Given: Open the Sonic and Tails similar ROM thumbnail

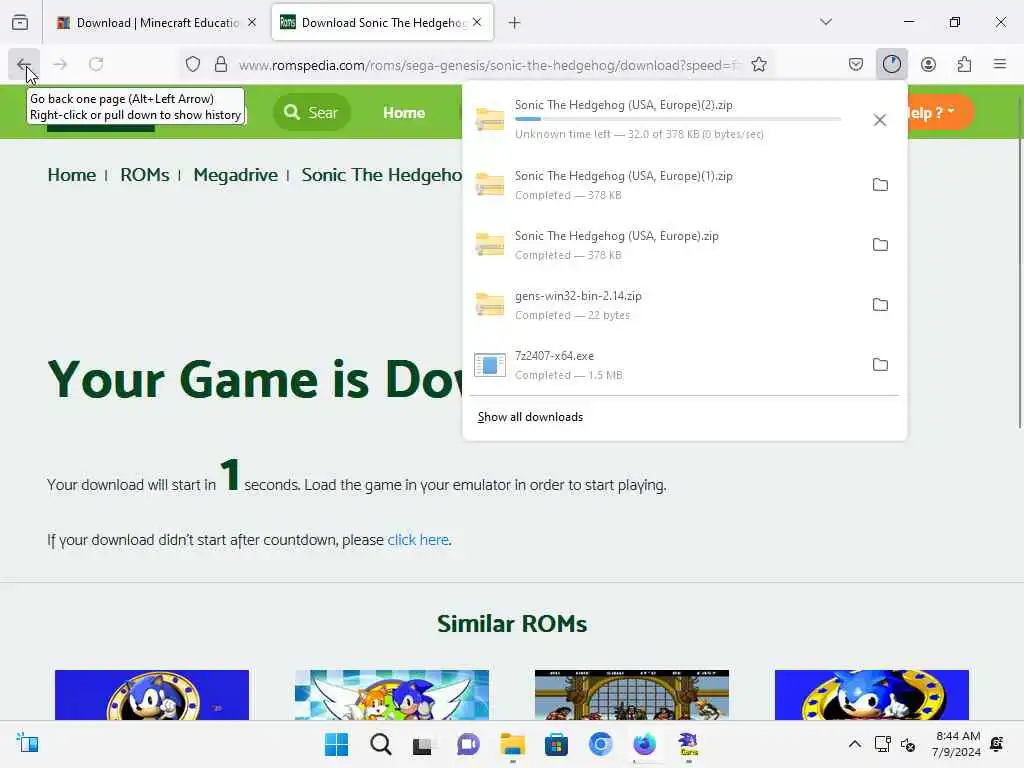Looking at the screenshot, I should pos(392,695).
